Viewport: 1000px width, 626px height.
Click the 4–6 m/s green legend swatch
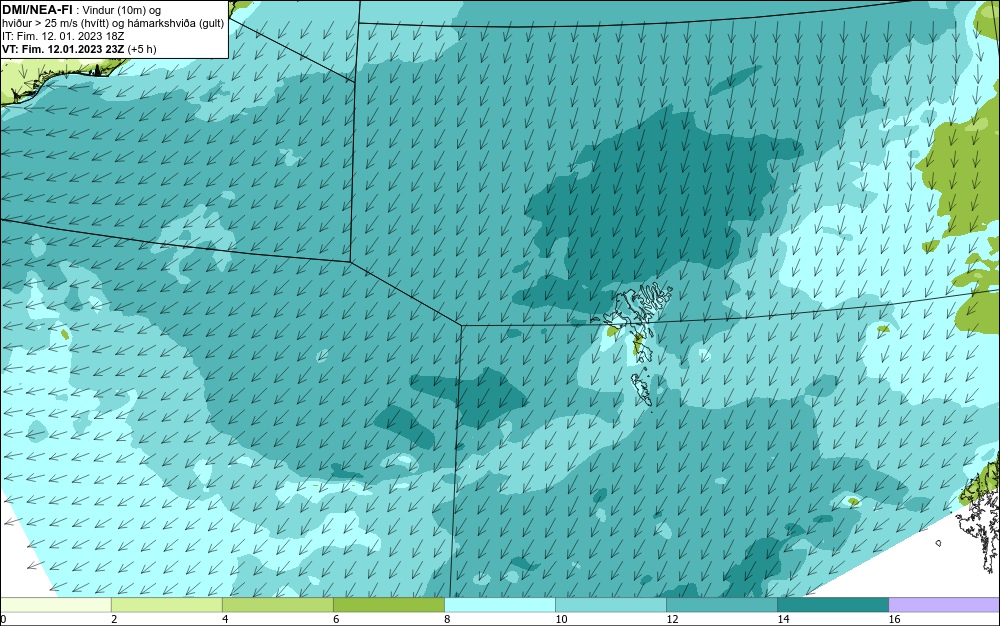pyautogui.click(x=277, y=605)
